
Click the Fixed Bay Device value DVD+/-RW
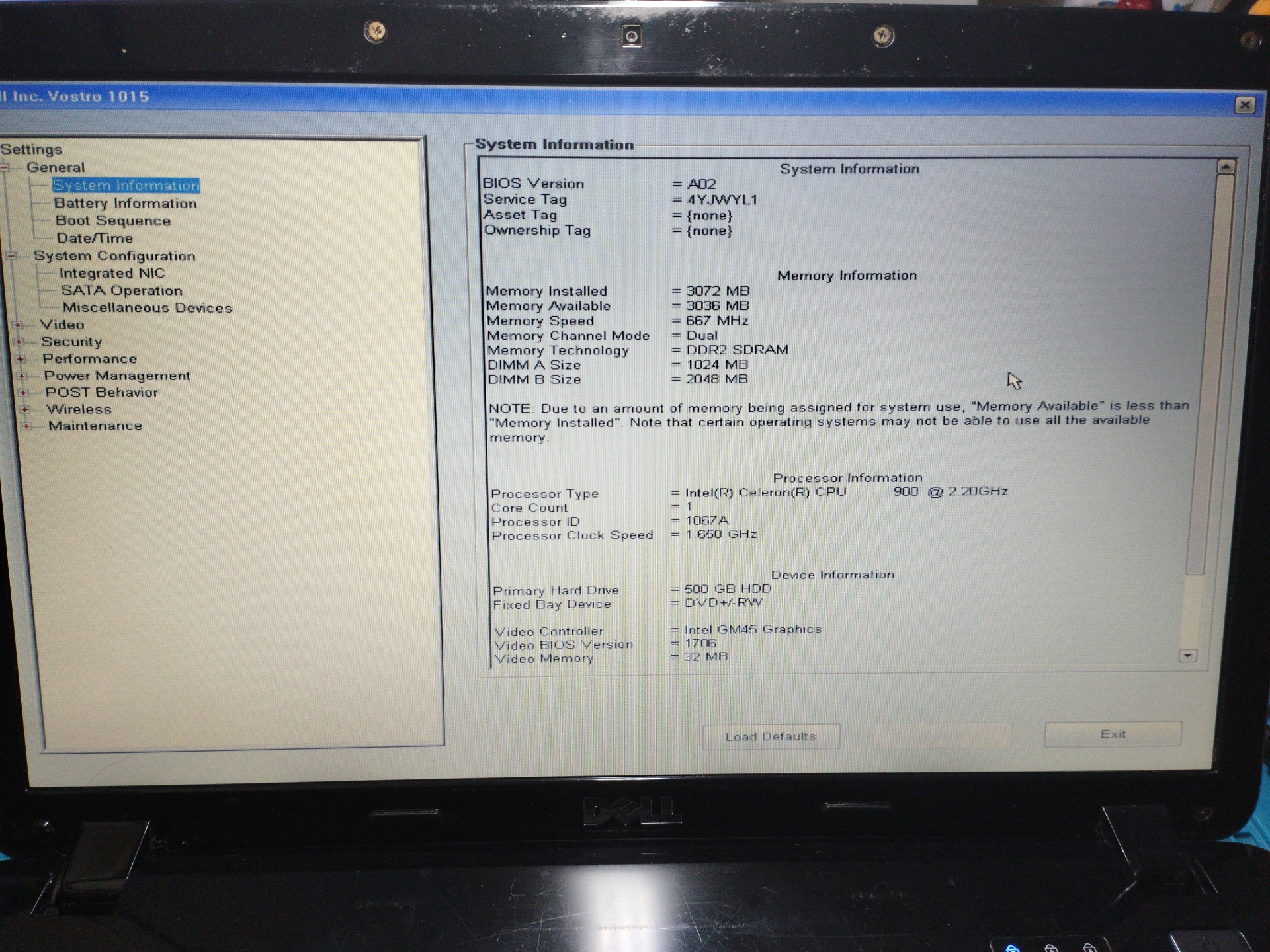click(724, 602)
